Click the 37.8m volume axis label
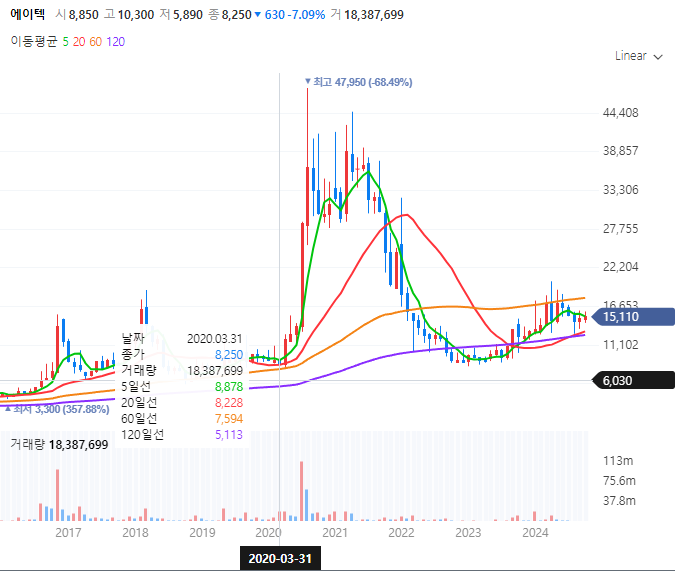Viewport: 680px width, 576px height. (x=619, y=501)
